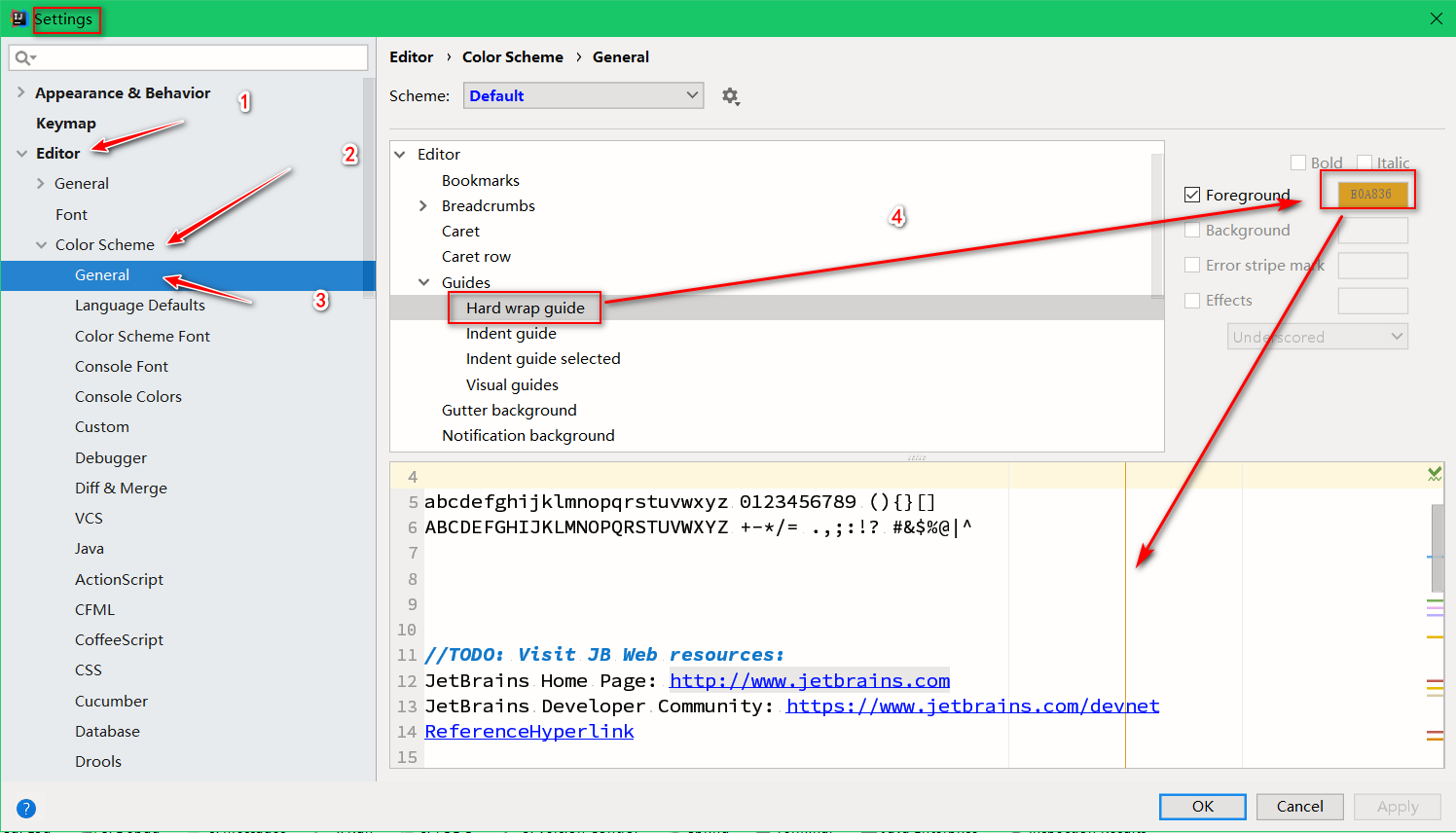Screen dimensions: 1456x833
Task: Collapse the Guides node
Action: pos(423,282)
